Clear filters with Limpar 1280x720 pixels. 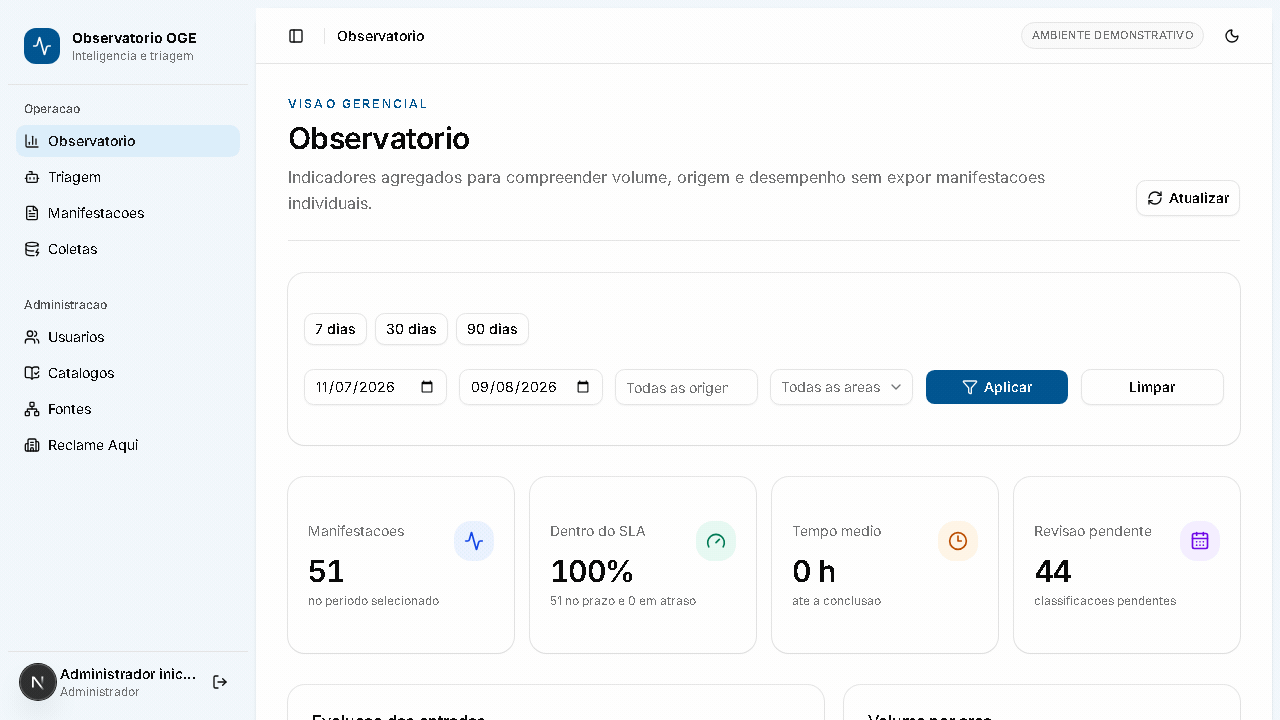pyautogui.click(x=1152, y=387)
